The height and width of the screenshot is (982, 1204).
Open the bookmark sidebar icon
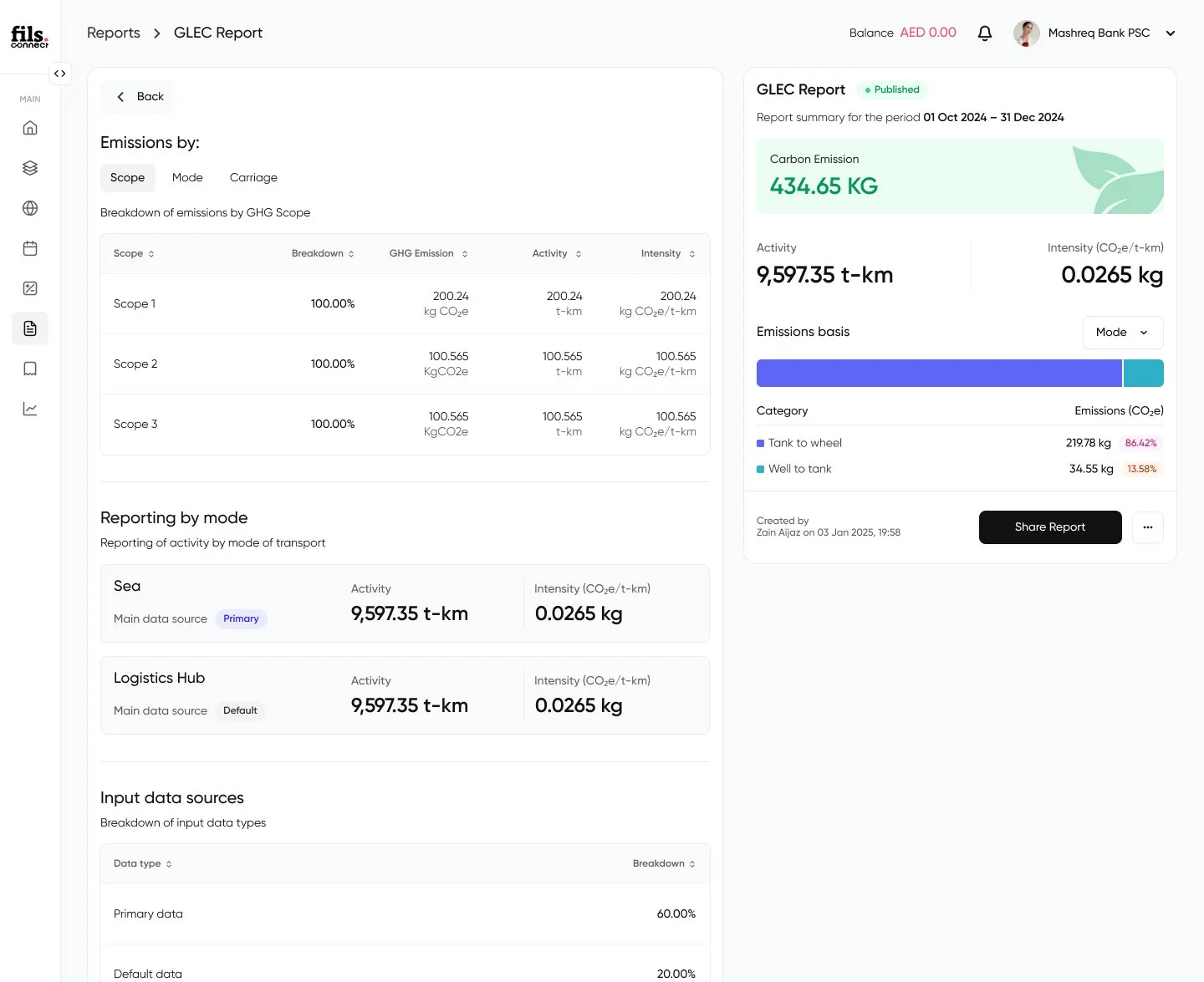pyautogui.click(x=30, y=369)
